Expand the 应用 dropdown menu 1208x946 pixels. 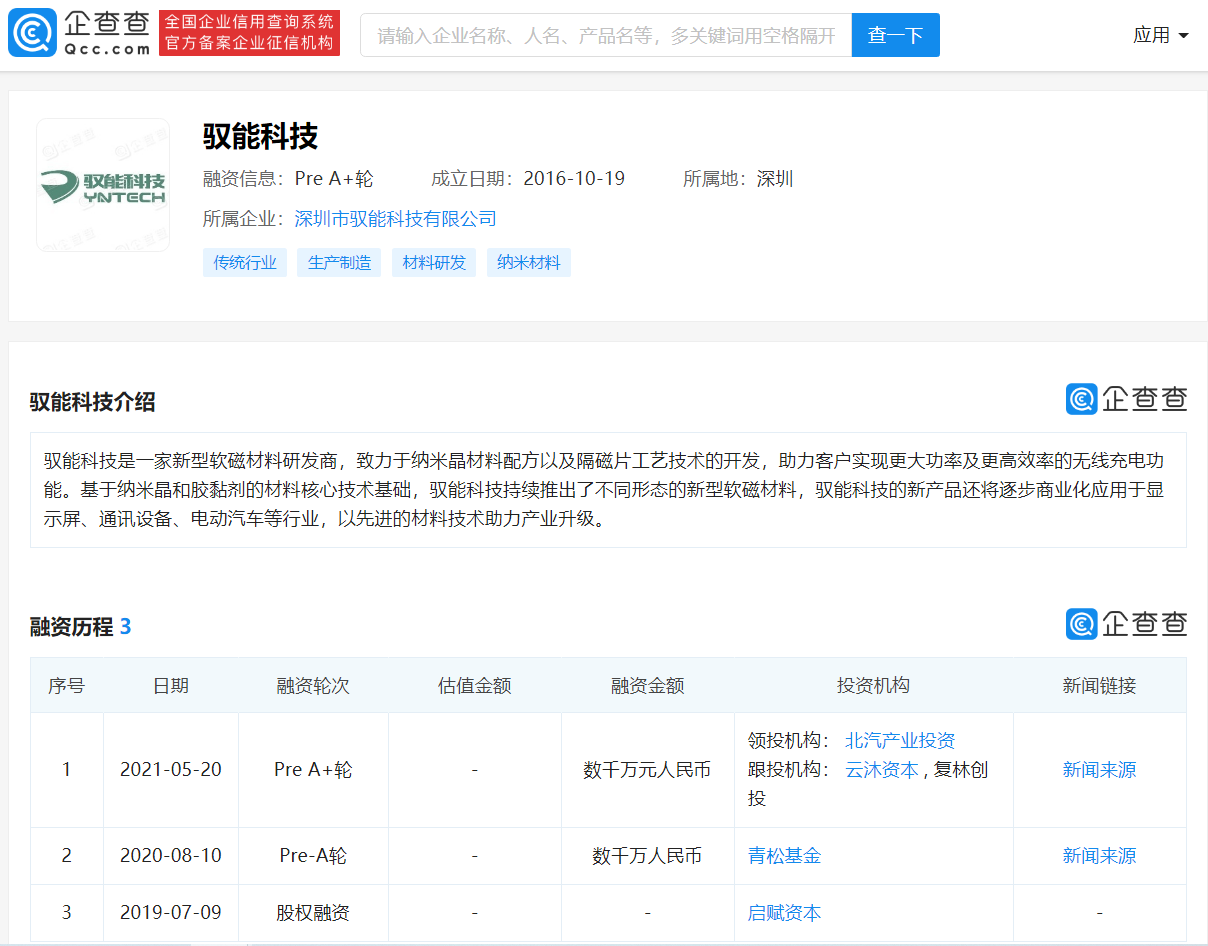(1160, 35)
